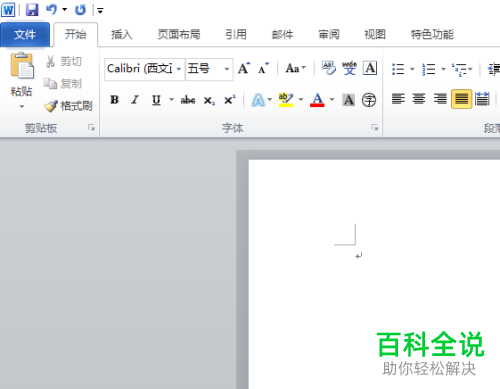Toggle subscript formatting

tap(209, 100)
